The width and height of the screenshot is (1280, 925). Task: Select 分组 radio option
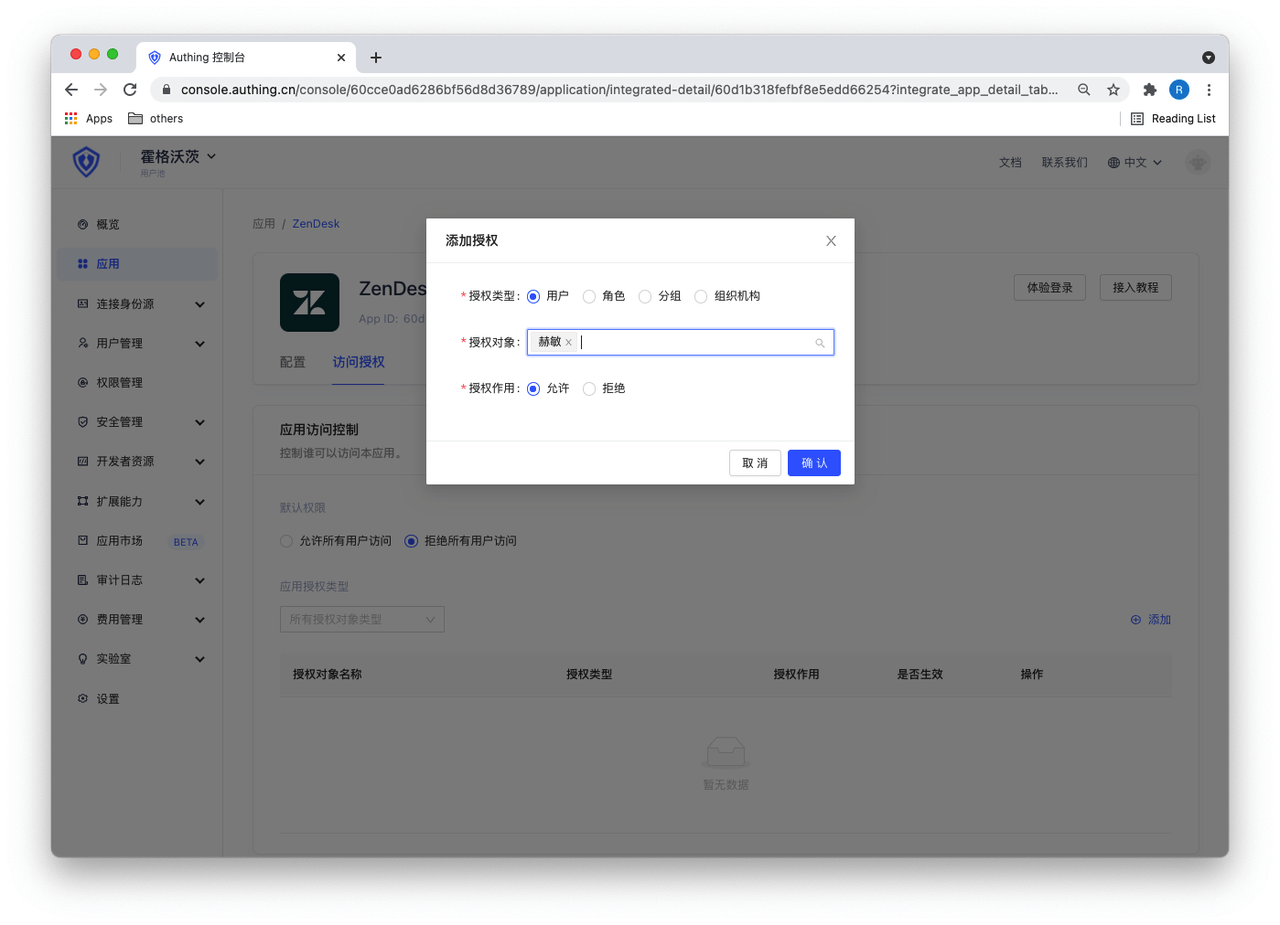(645, 296)
